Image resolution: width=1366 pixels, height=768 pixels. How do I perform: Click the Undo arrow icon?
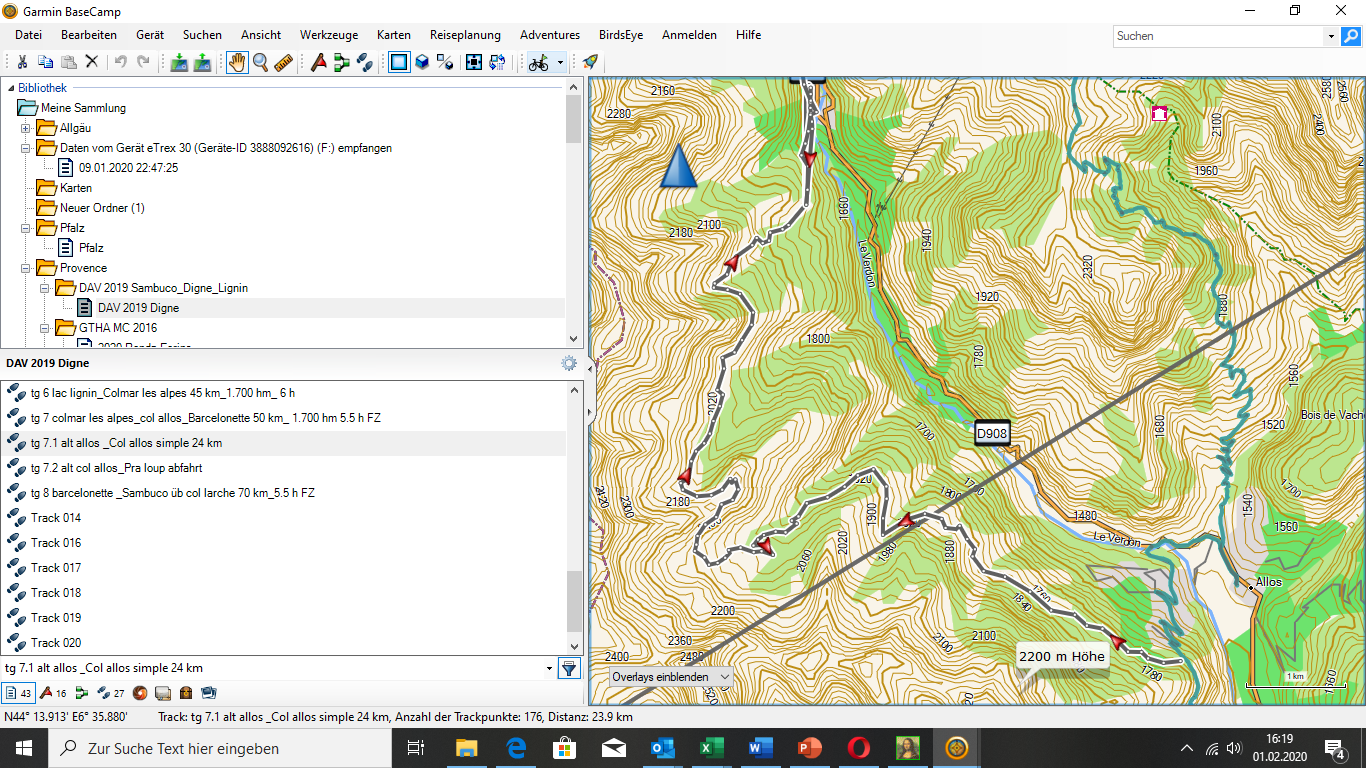(x=120, y=62)
